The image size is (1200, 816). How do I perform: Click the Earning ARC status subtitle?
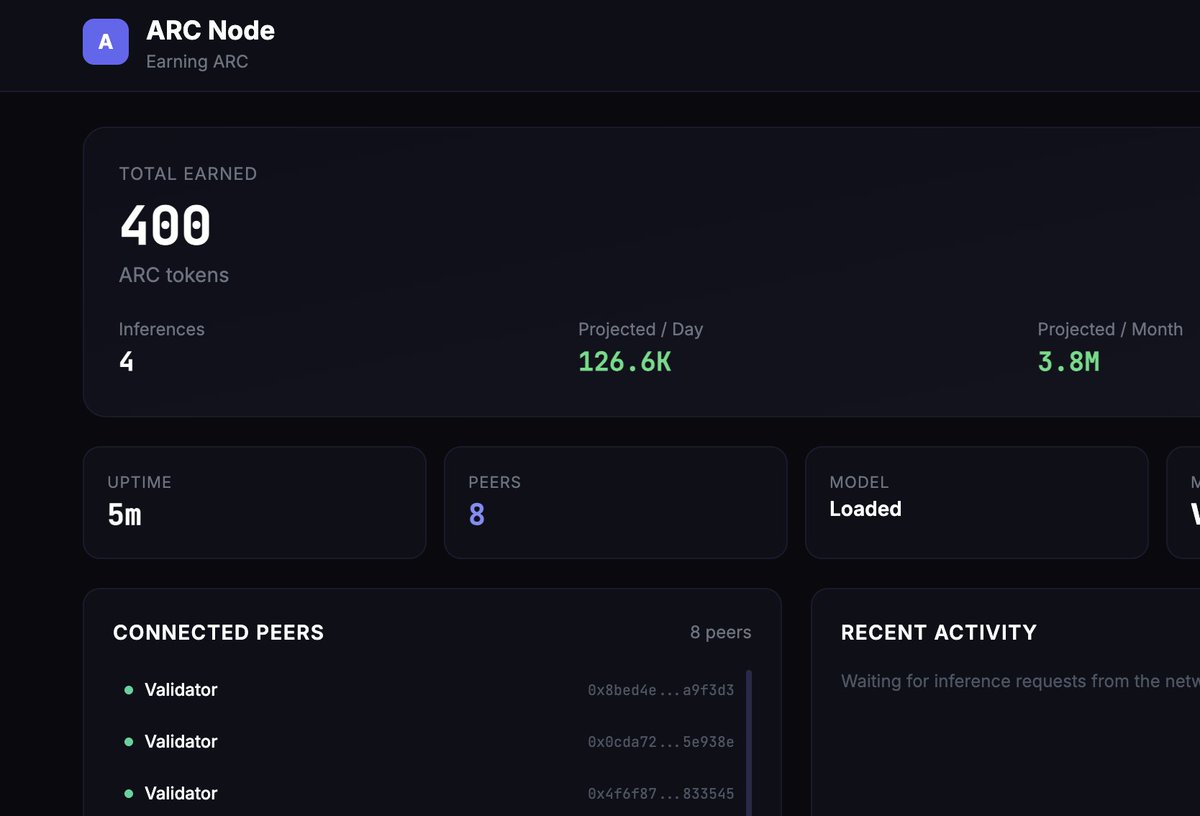point(197,61)
